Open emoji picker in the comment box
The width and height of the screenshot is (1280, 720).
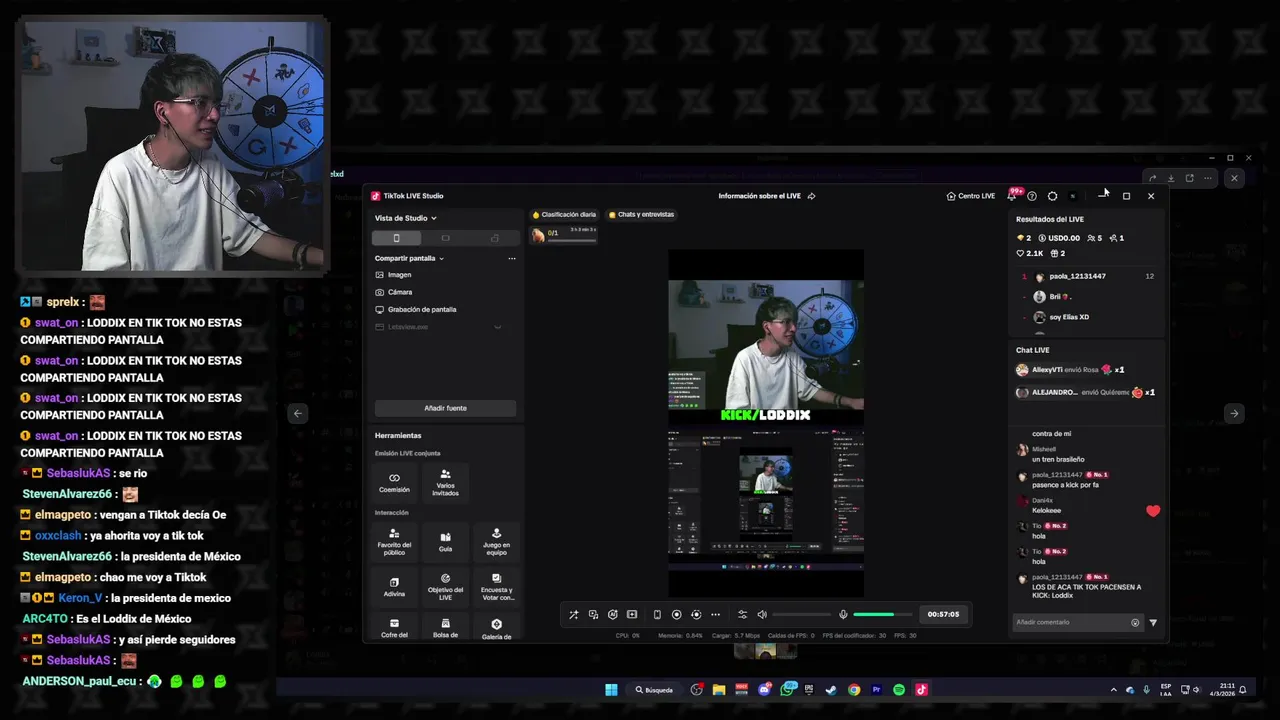[1135, 622]
